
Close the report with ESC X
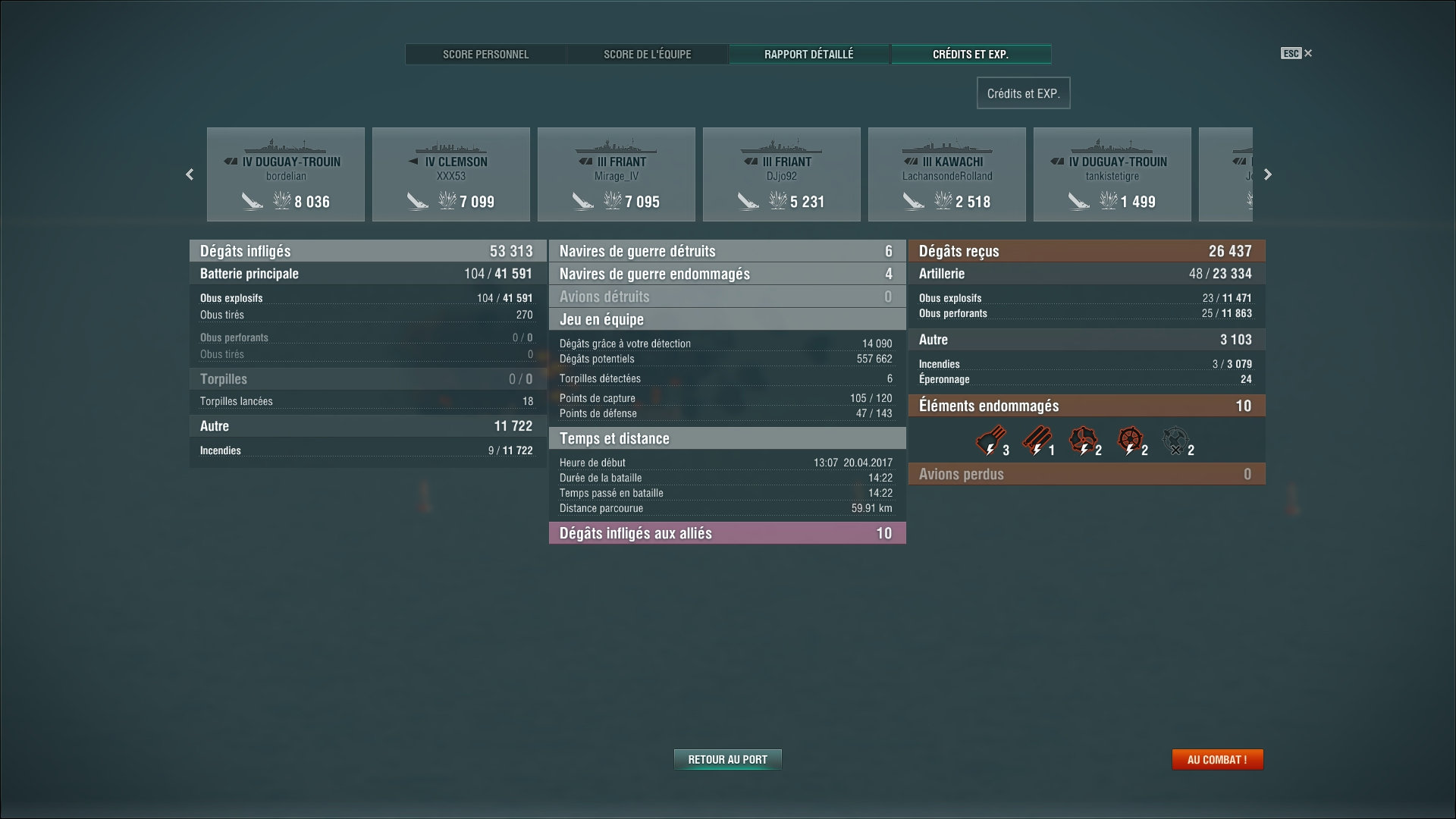click(x=1297, y=53)
